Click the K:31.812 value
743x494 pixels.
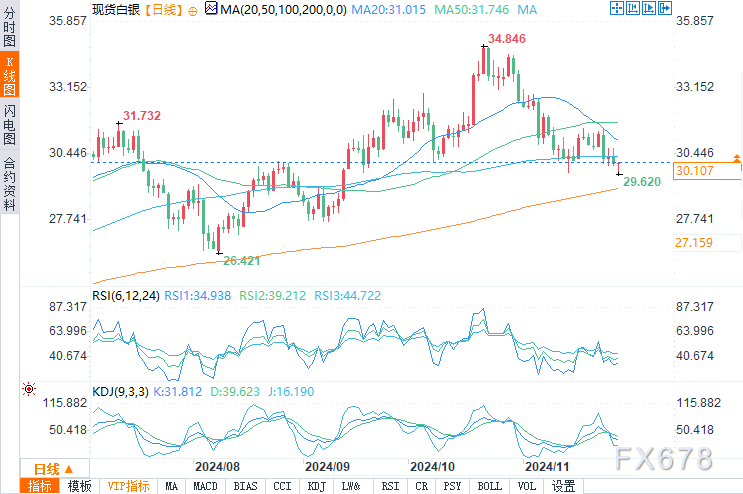(x=178, y=392)
